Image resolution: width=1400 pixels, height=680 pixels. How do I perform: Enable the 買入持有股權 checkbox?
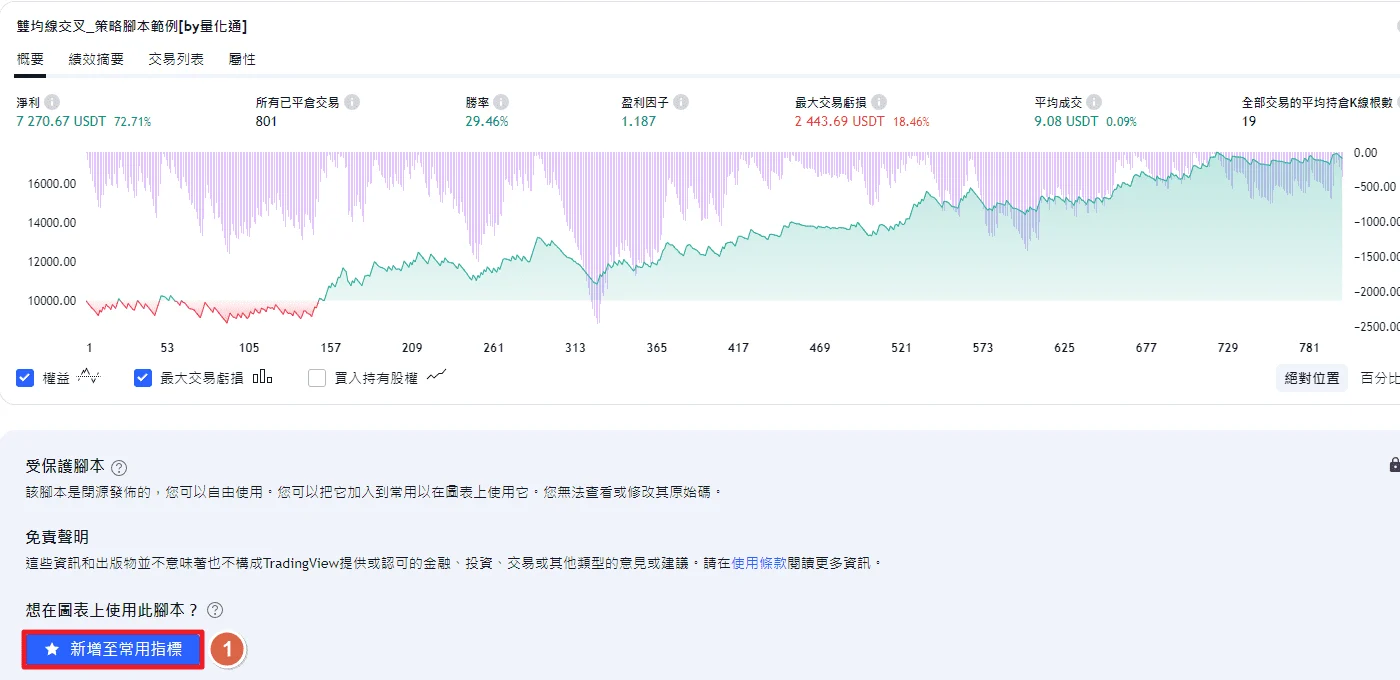coord(317,378)
